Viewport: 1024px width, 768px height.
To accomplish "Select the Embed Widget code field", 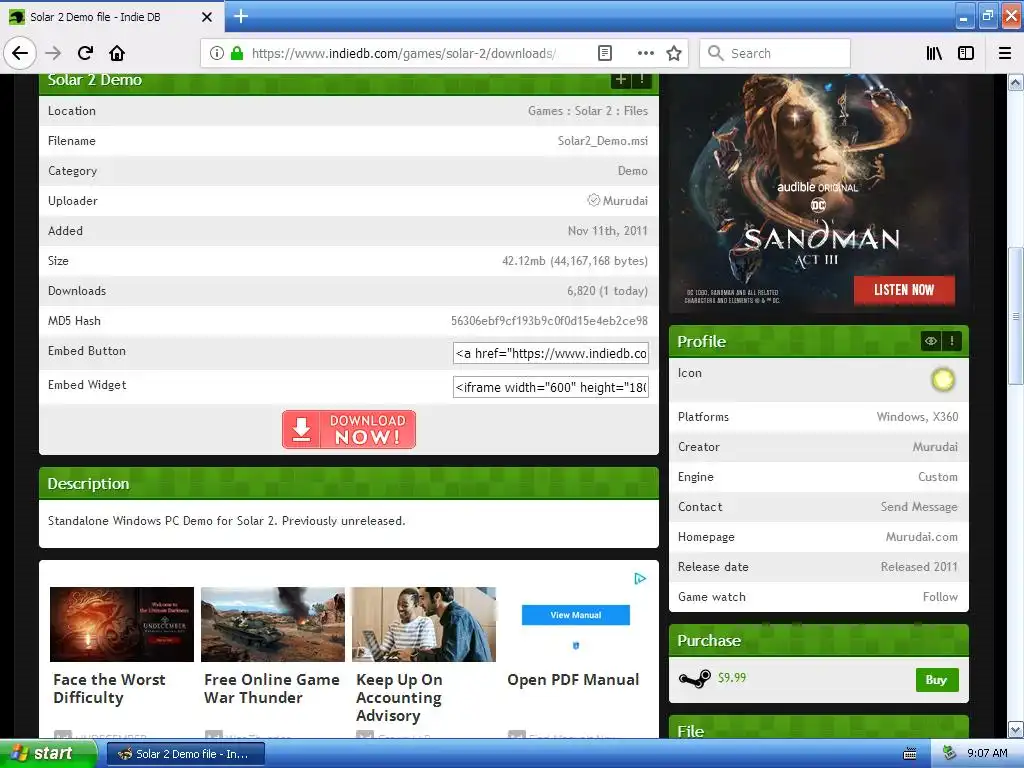I will tap(551, 387).
